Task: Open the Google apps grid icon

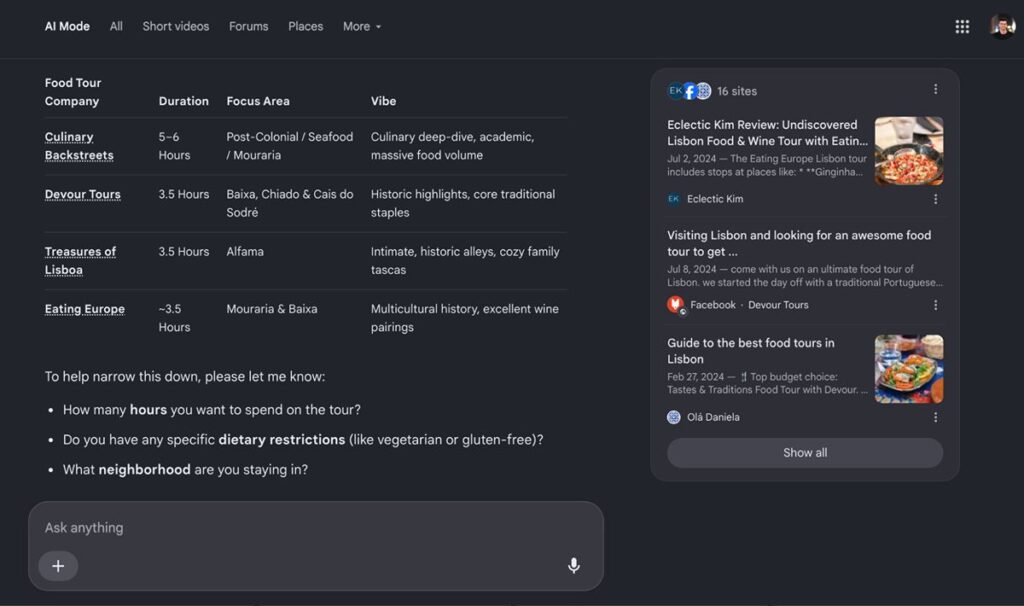Action: [962, 27]
